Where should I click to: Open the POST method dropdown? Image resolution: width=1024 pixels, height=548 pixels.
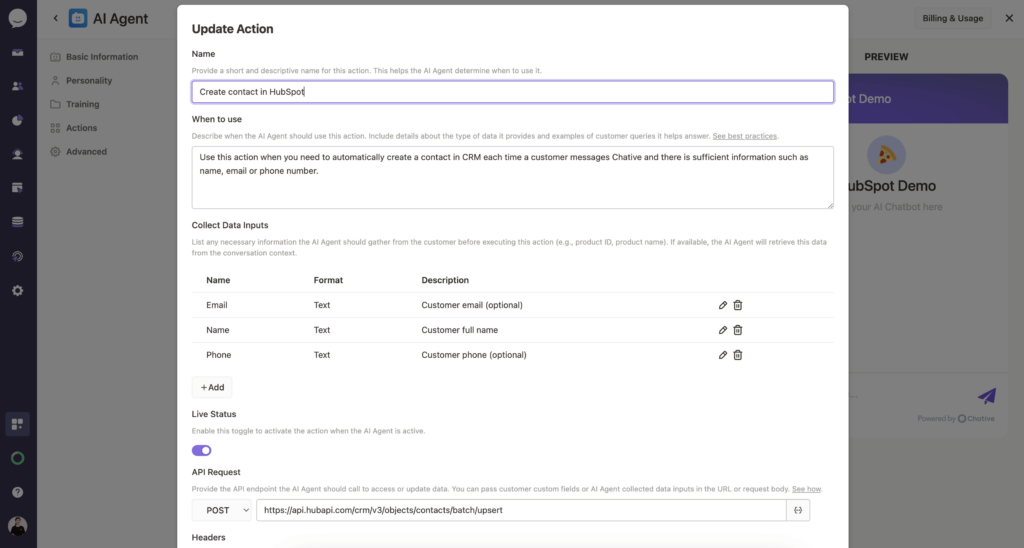pyautogui.click(x=221, y=510)
